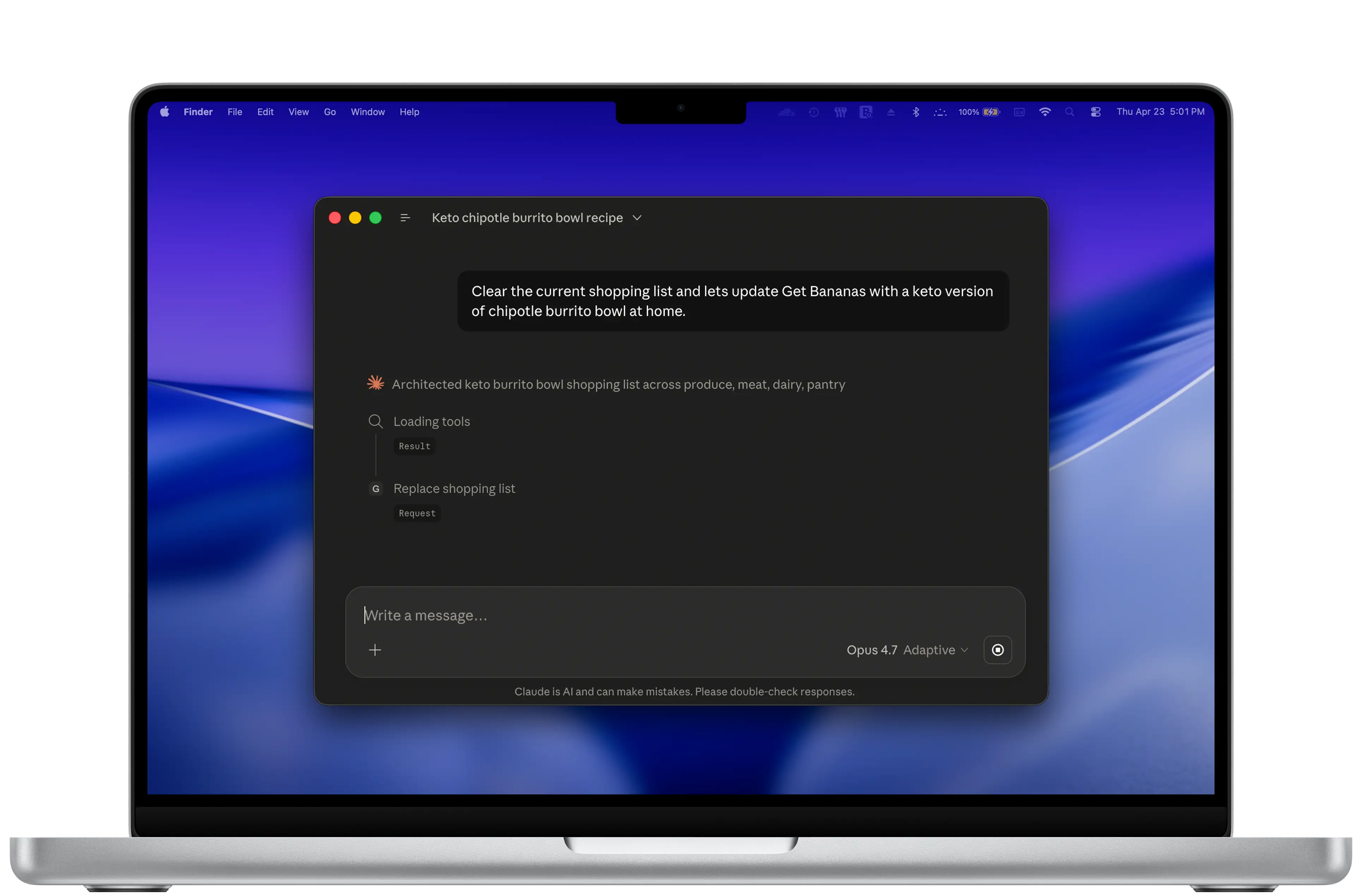Image resolution: width=1362 pixels, height=896 pixels.
Task: Open the Opus 4.7 Adaptive model selector
Action: [907, 650]
